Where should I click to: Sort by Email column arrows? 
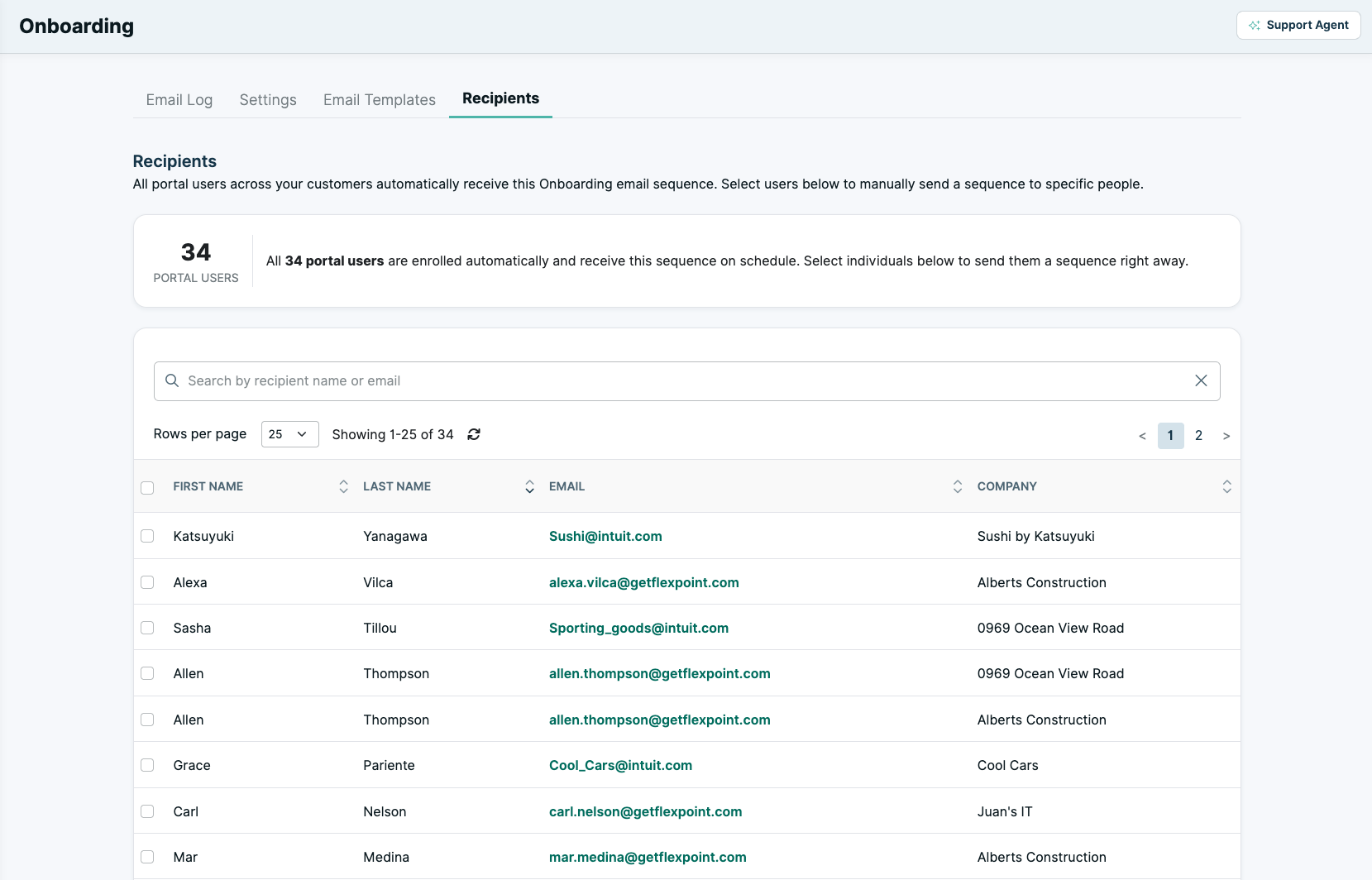958,487
